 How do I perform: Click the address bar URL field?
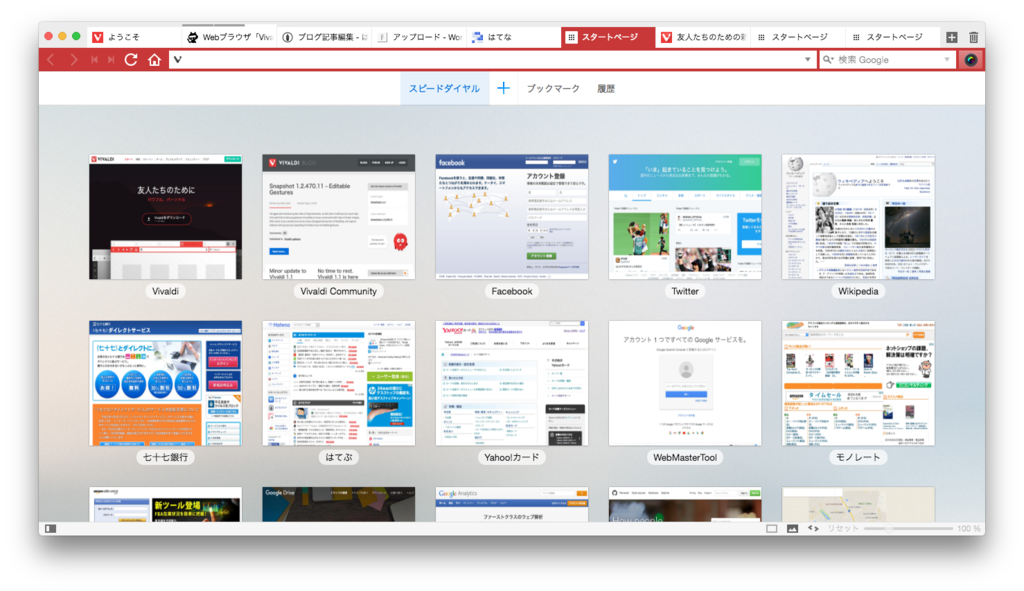[493, 60]
